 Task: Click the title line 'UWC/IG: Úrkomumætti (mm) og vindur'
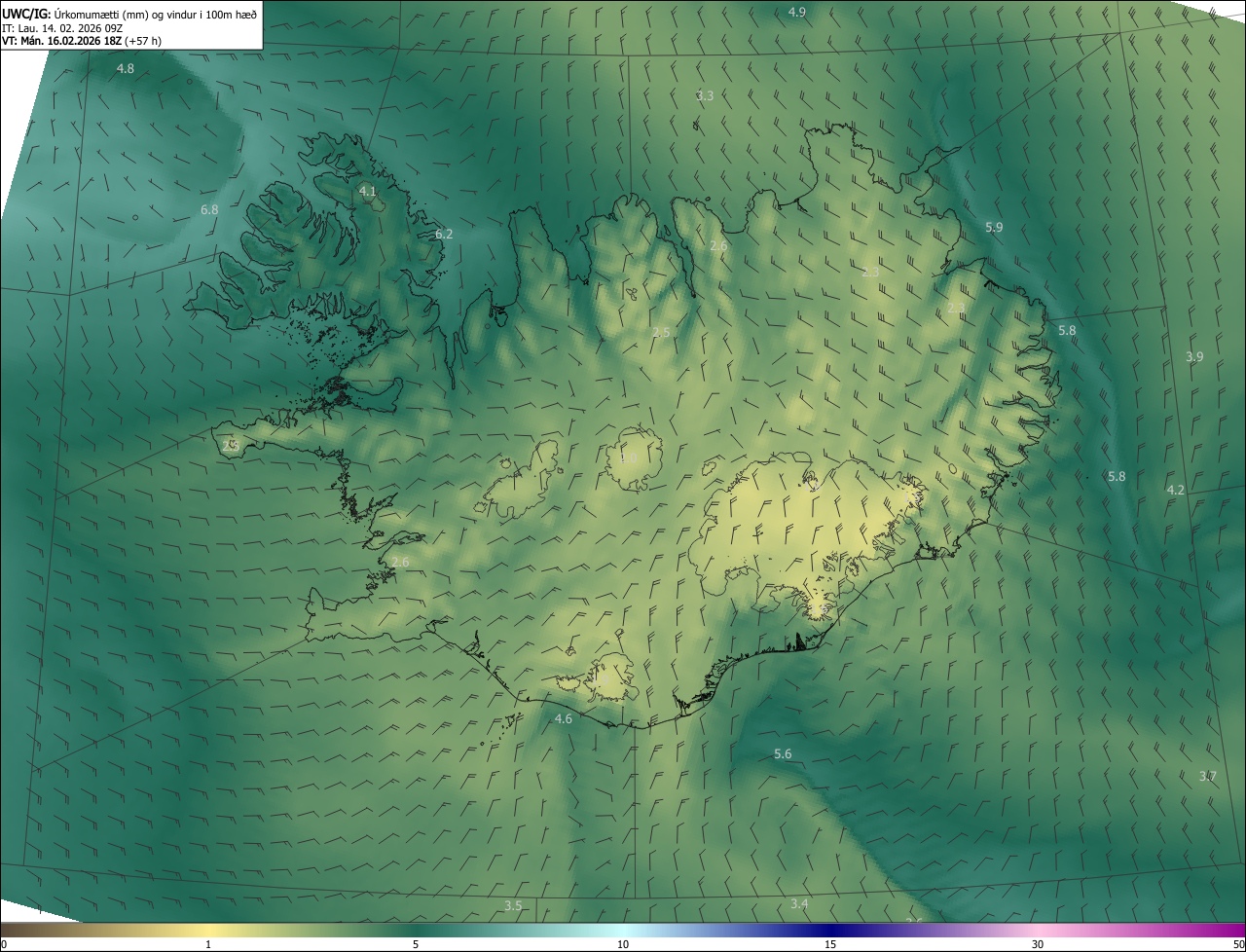point(129,14)
